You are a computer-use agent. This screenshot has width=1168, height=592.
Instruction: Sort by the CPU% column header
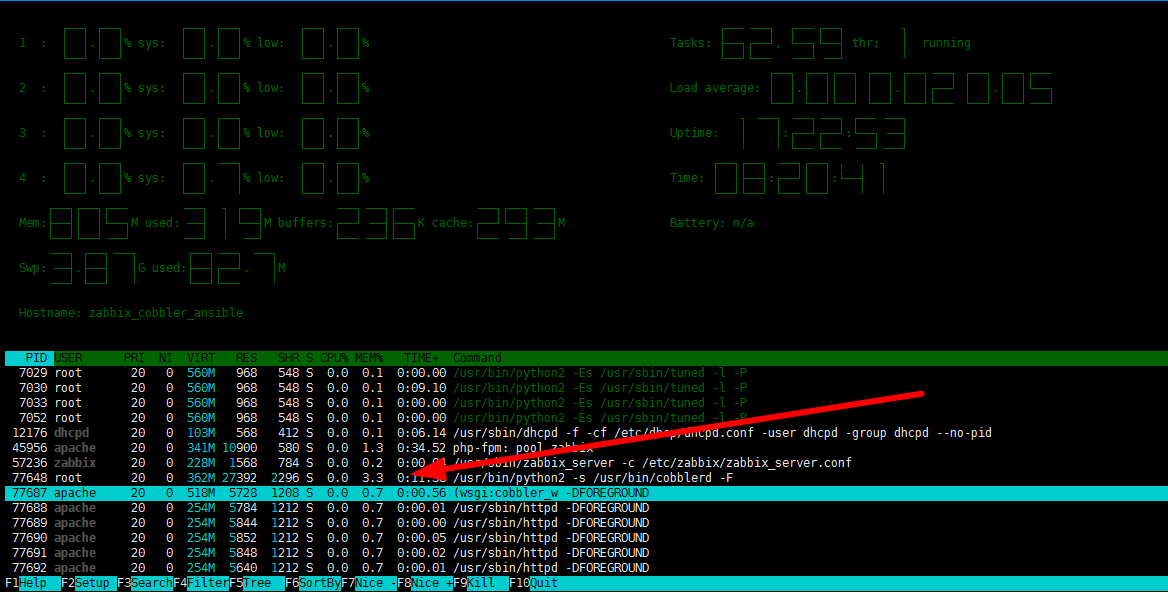click(x=334, y=358)
